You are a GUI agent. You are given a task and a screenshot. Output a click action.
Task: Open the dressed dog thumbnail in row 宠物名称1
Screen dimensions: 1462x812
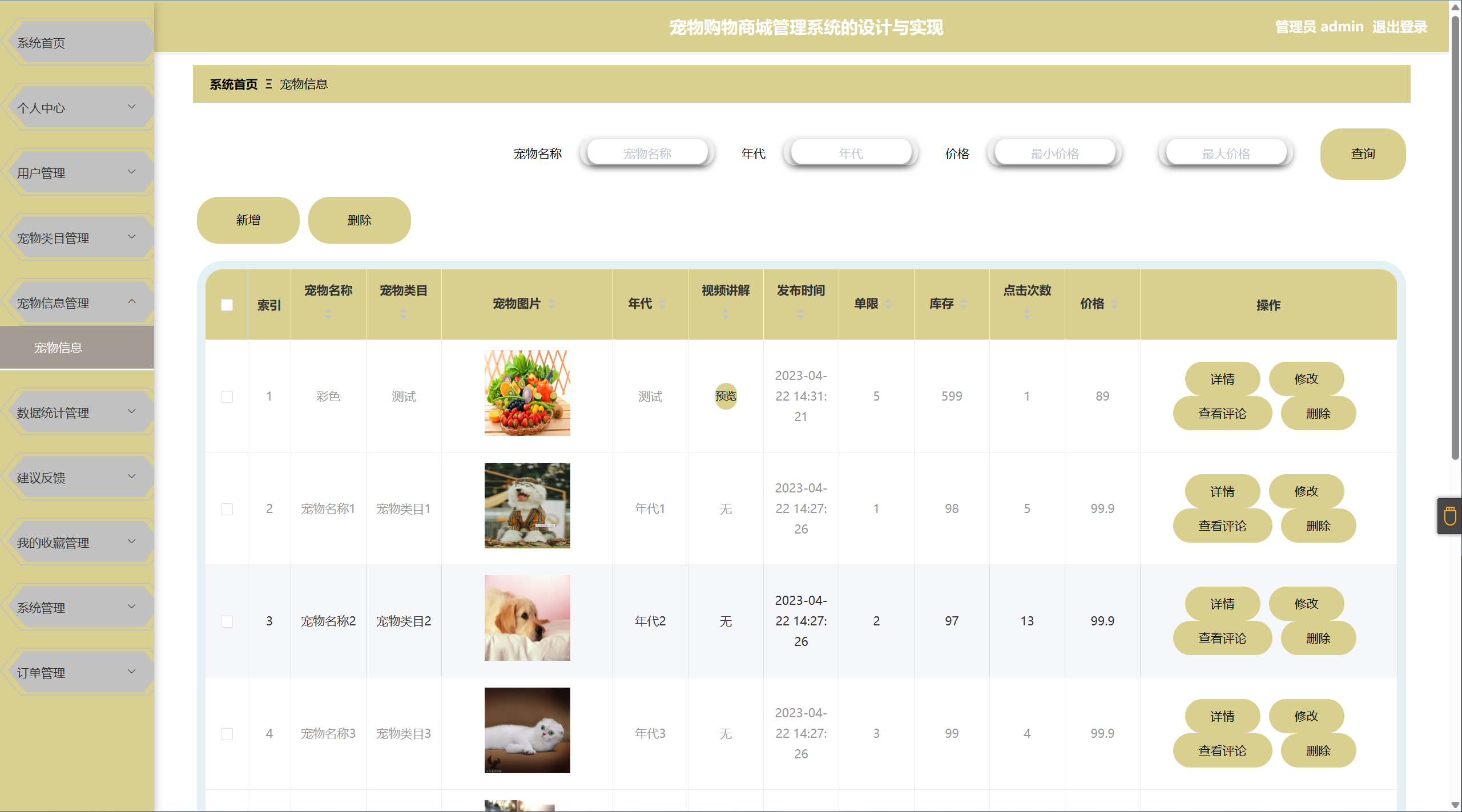pyautogui.click(x=527, y=506)
